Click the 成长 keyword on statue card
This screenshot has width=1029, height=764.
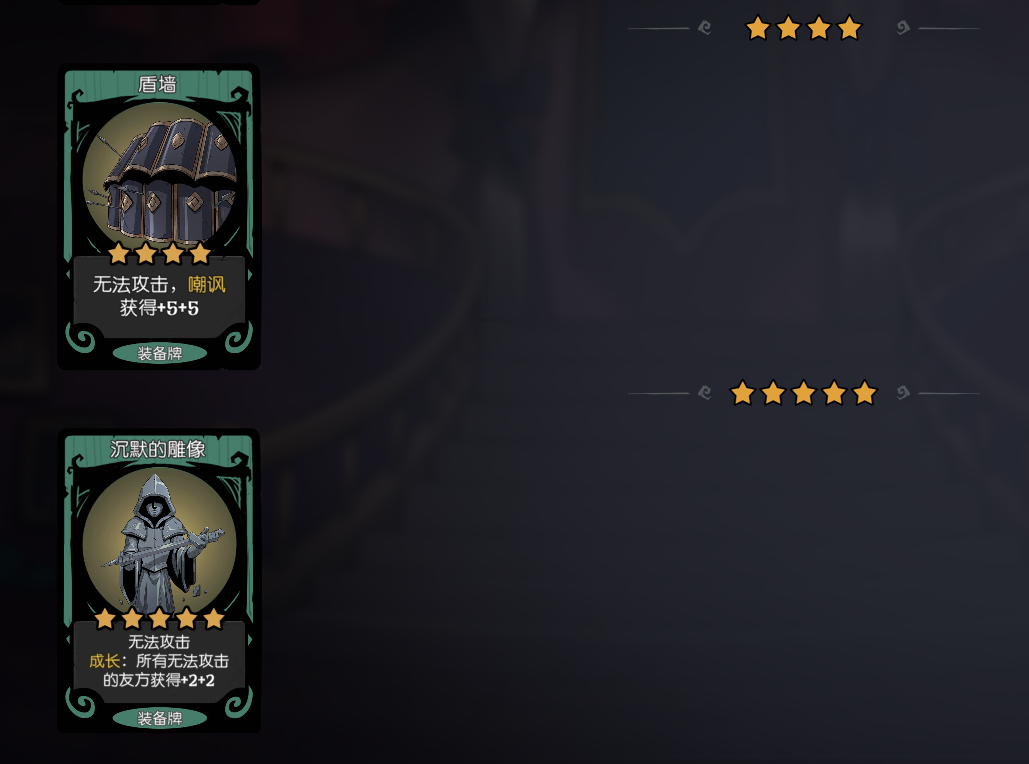click(104, 661)
